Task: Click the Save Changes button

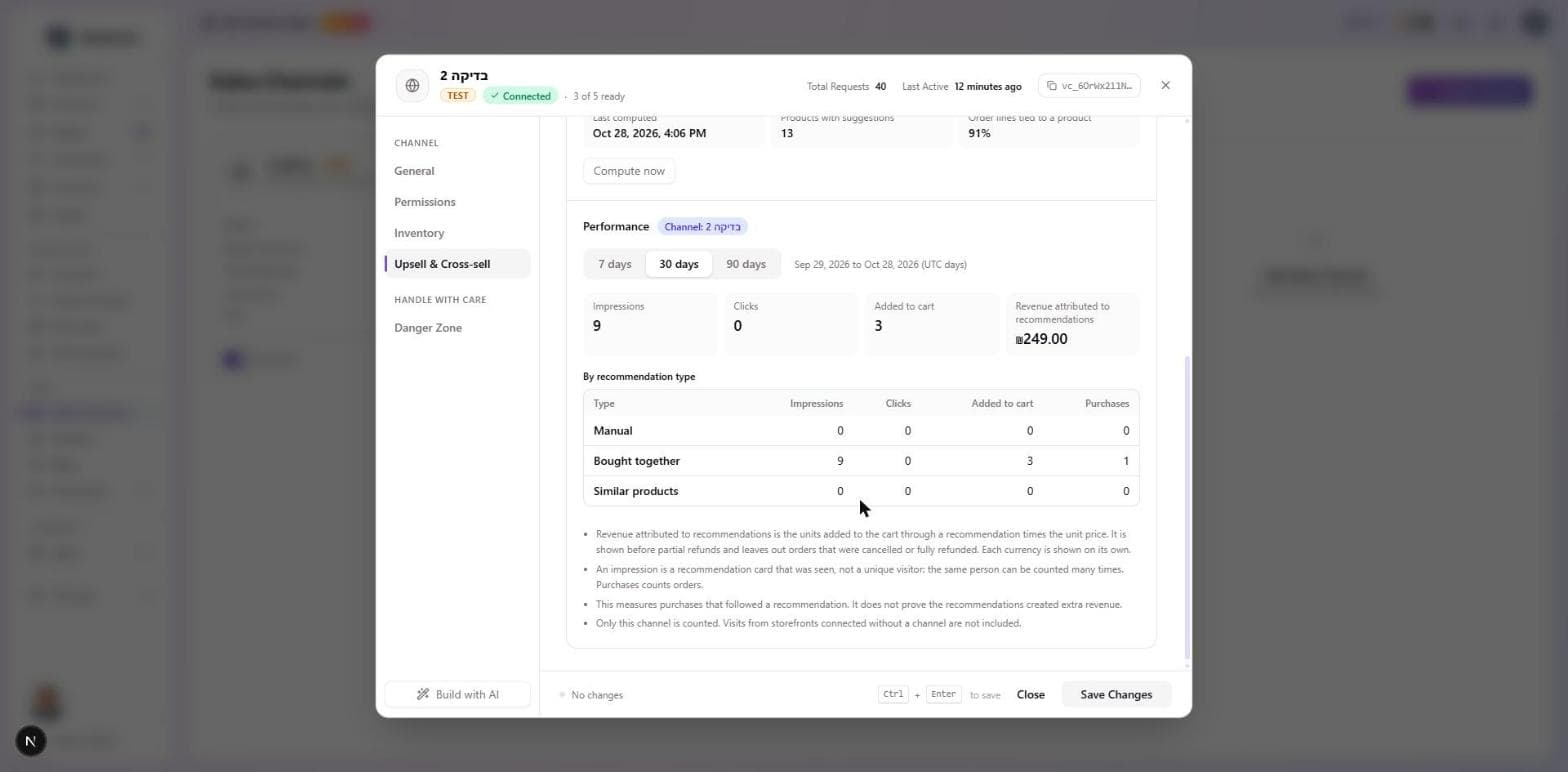Action: coord(1116,695)
